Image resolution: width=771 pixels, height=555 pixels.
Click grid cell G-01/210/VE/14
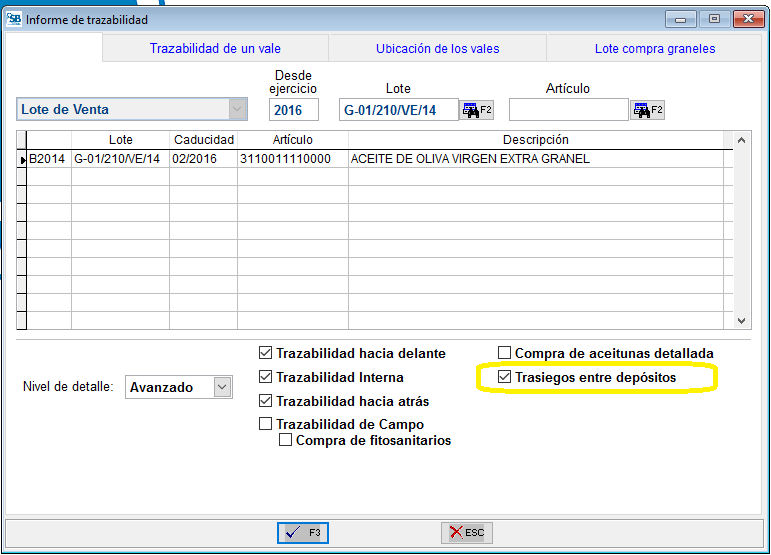point(120,159)
